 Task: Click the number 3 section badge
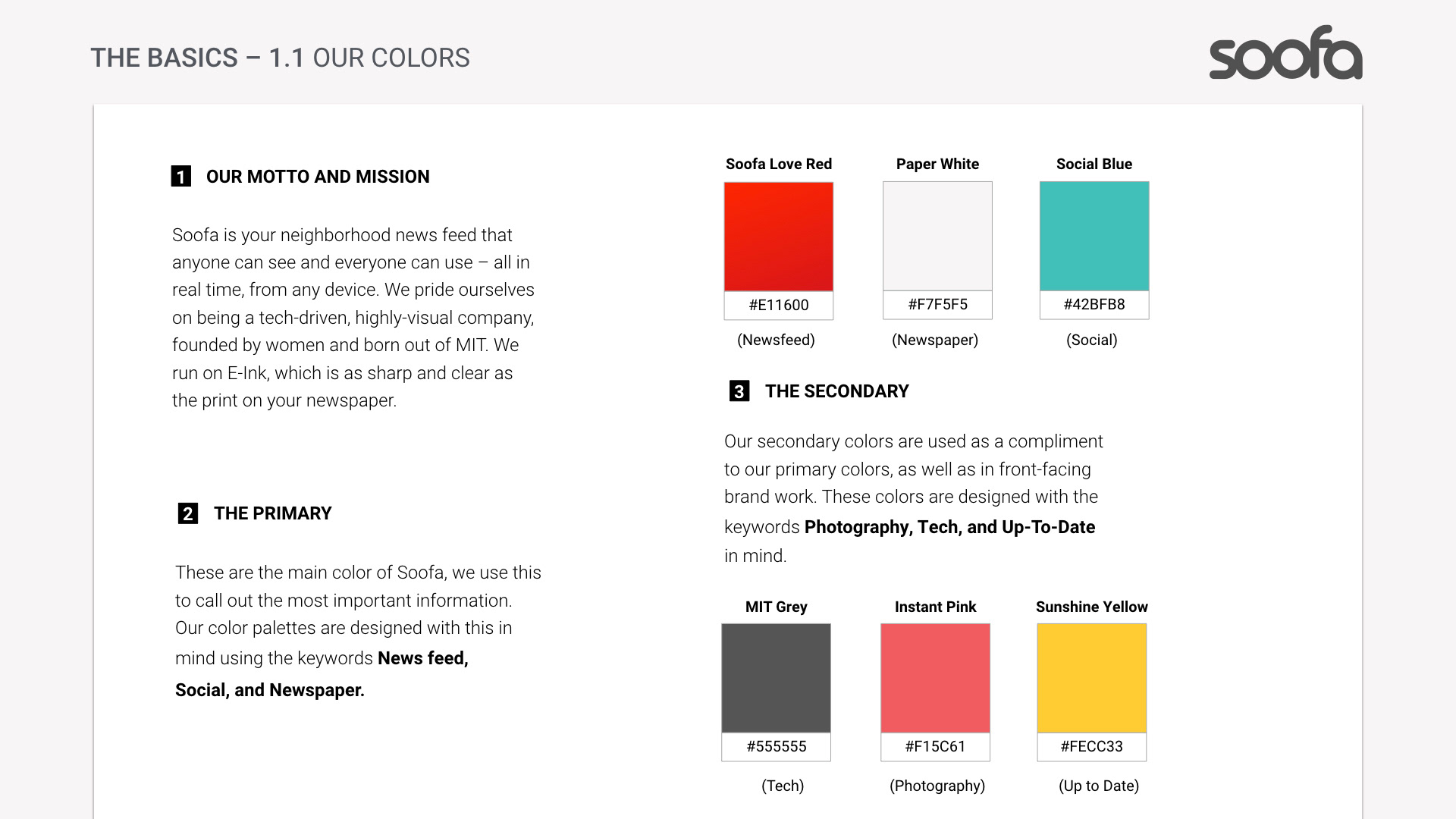pos(739,391)
